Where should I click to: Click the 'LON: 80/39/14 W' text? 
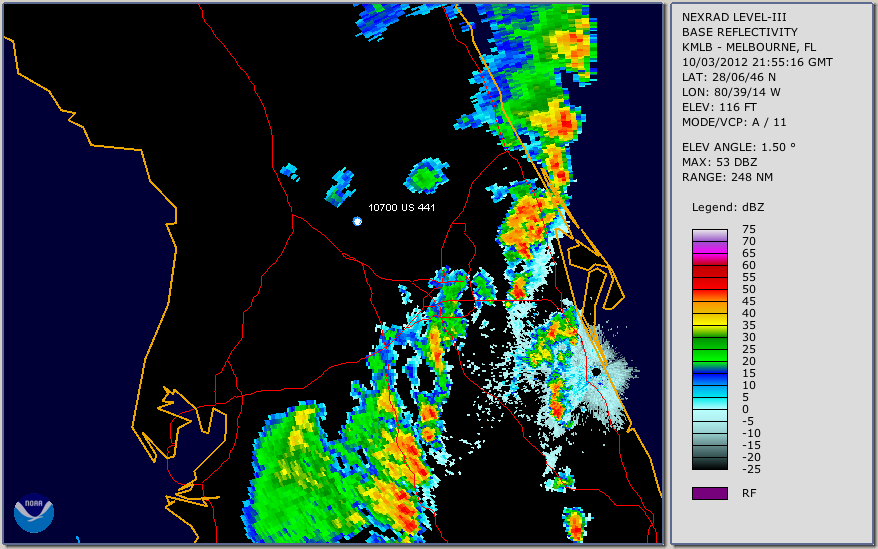731,92
